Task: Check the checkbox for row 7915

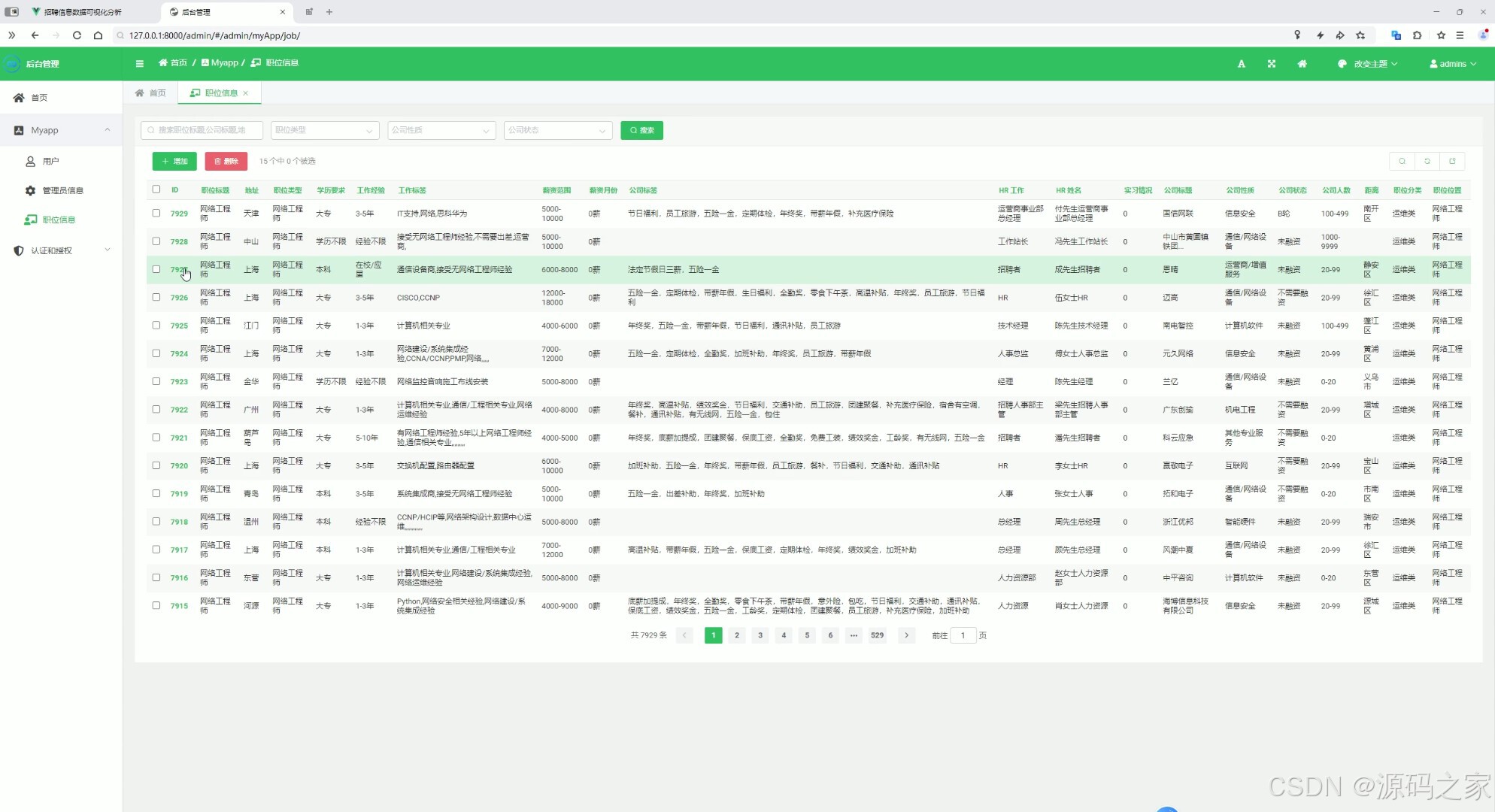Action: pos(156,605)
